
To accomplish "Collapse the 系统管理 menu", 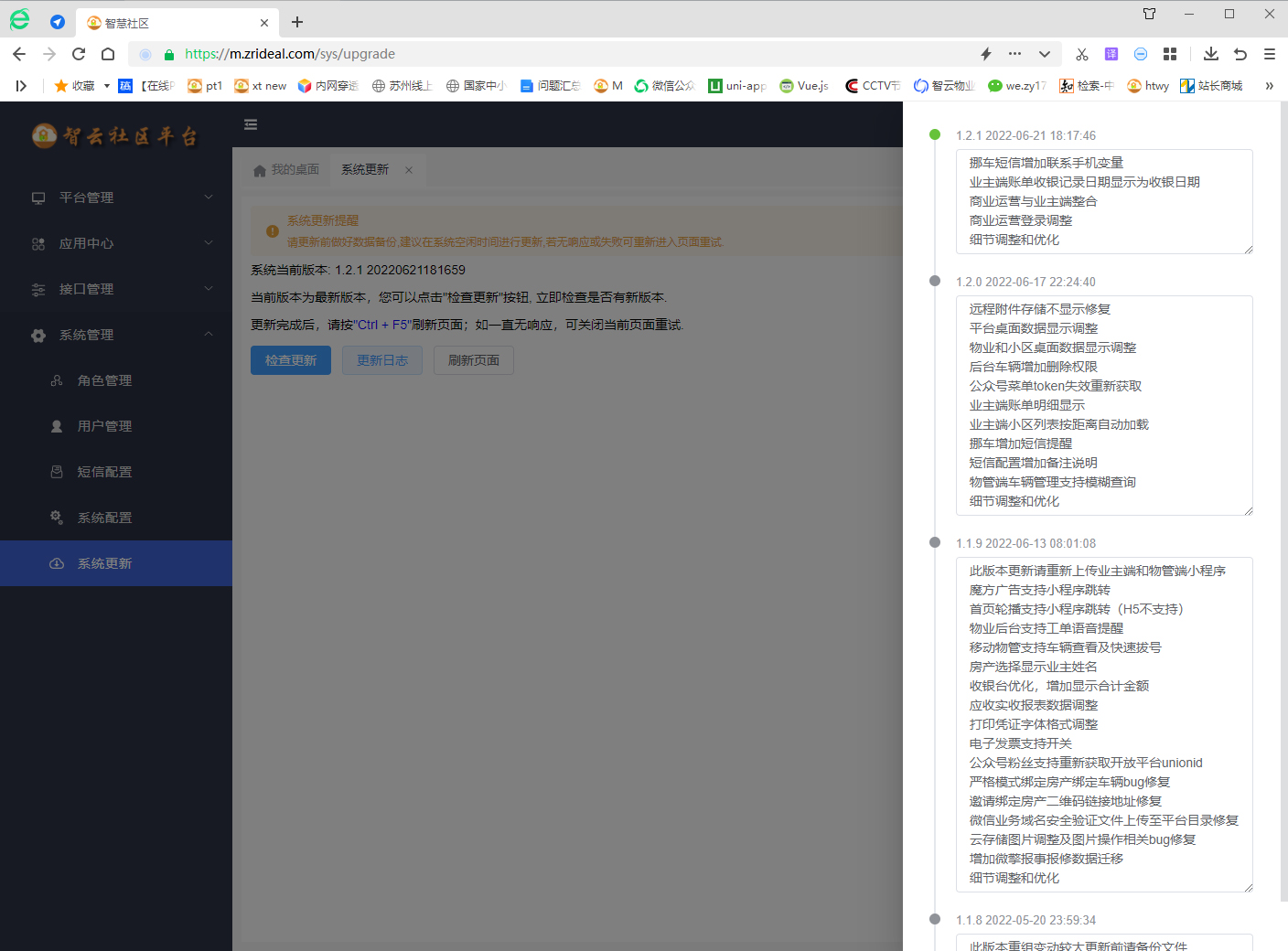I will (x=116, y=335).
